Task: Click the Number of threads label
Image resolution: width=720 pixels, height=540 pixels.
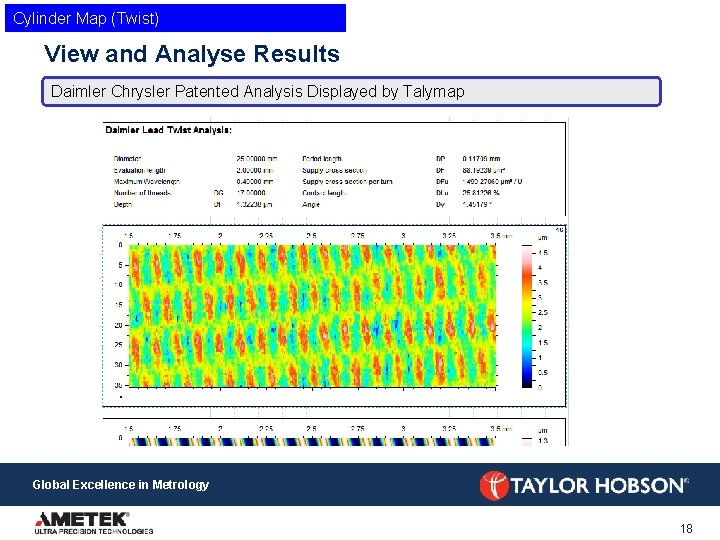Action: [x=142, y=193]
